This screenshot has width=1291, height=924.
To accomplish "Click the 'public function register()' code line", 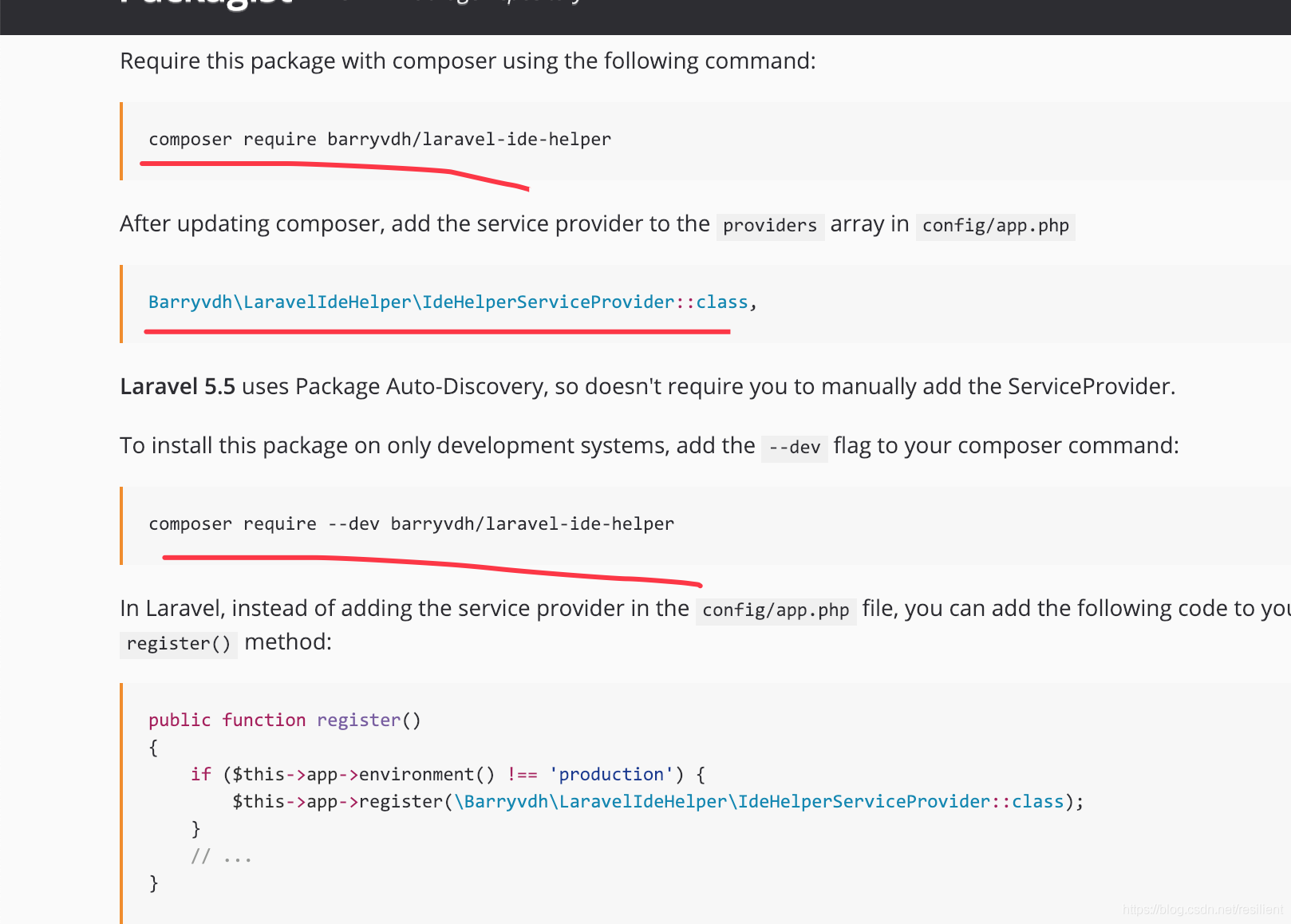I will tap(285, 720).
